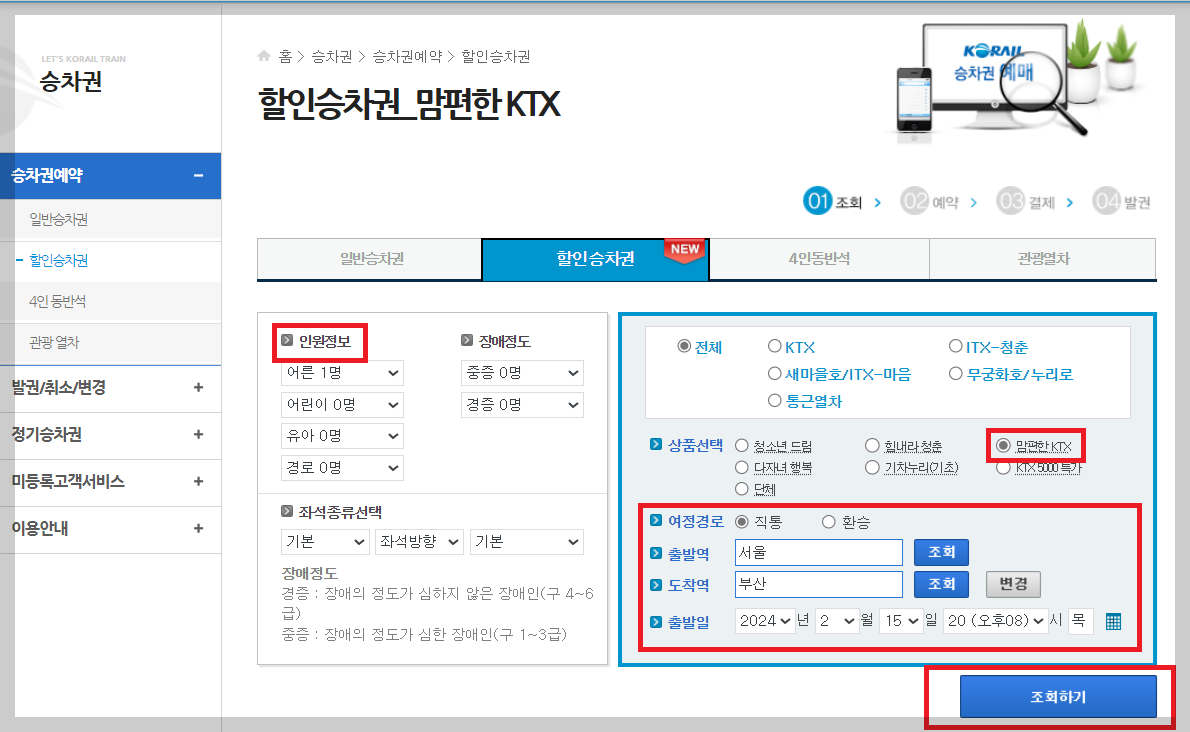Click 승차권예약 link in breadcrumb
This screenshot has width=1190, height=732.
coord(407,56)
